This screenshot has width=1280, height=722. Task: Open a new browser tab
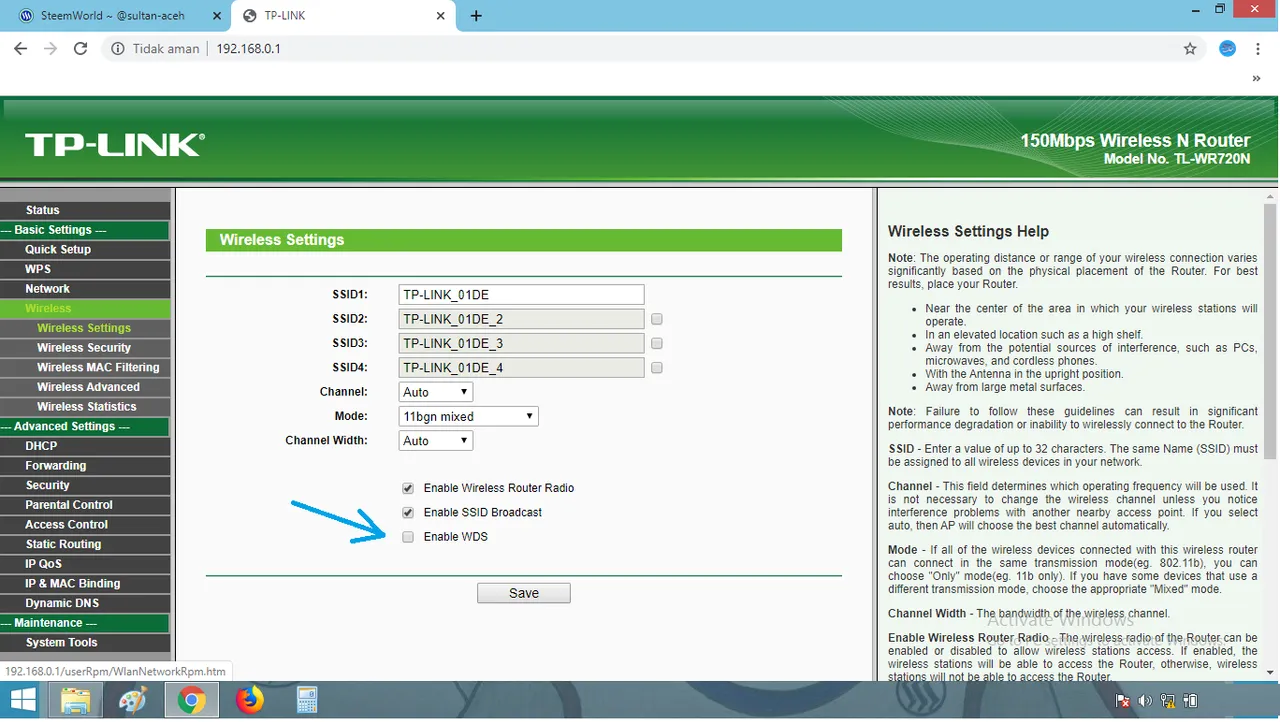tap(476, 16)
